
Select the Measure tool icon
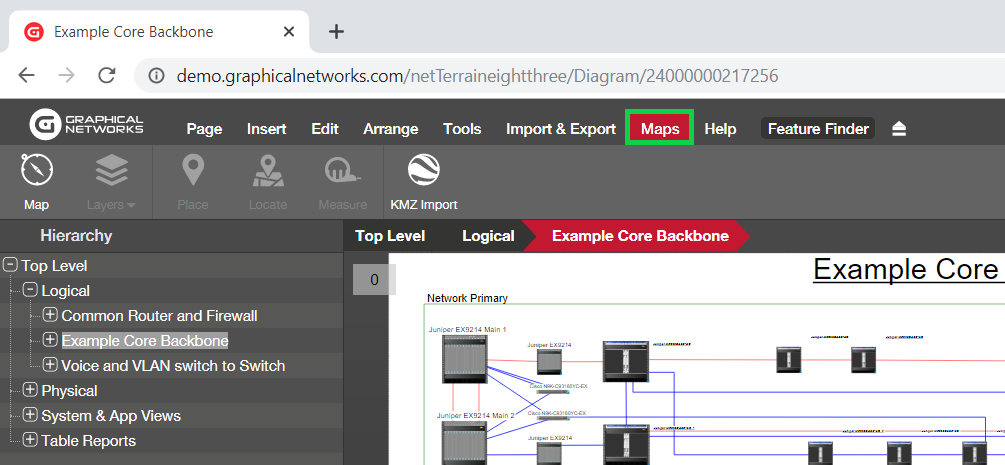343,171
